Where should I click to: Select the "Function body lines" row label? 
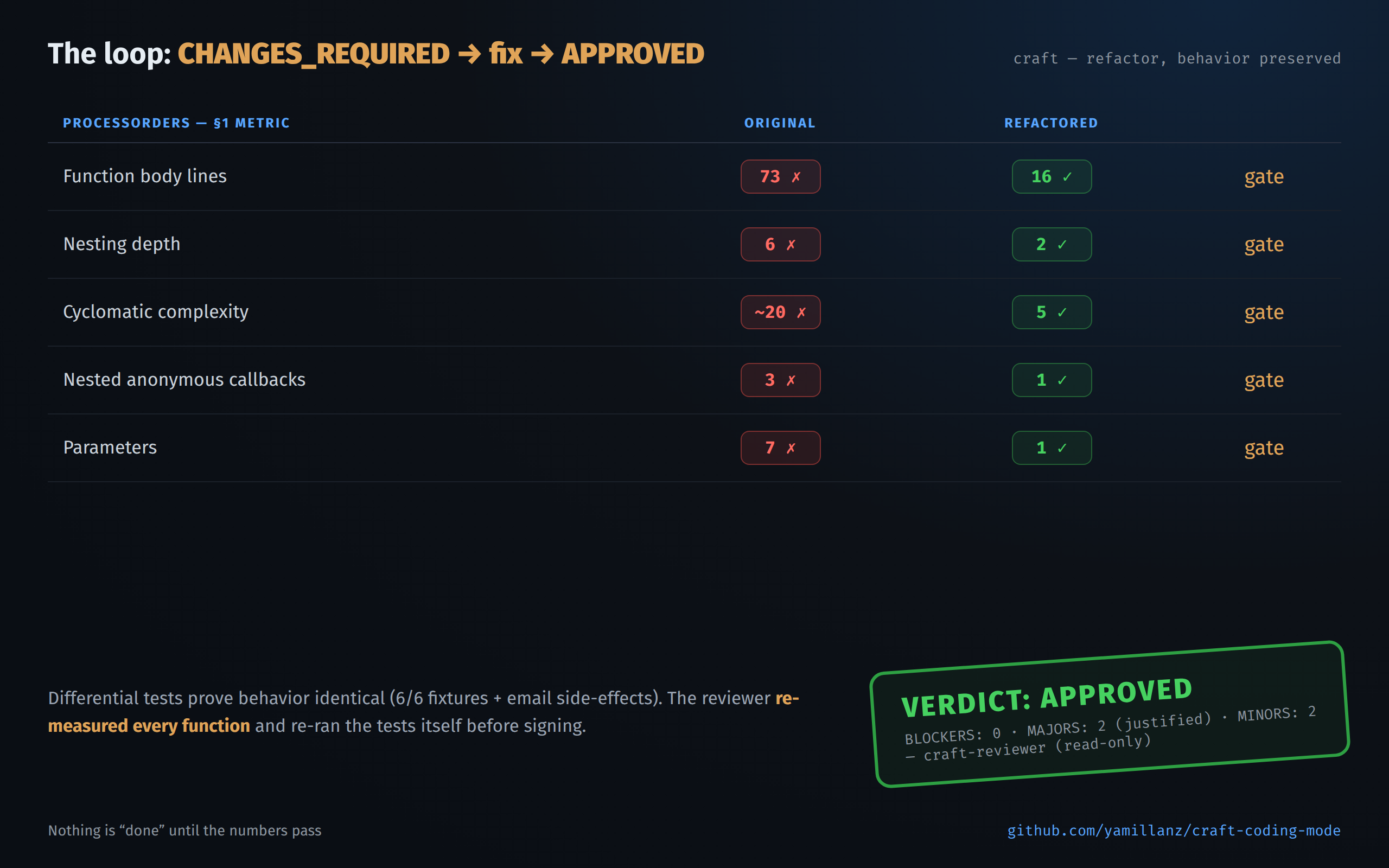click(x=145, y=176)
